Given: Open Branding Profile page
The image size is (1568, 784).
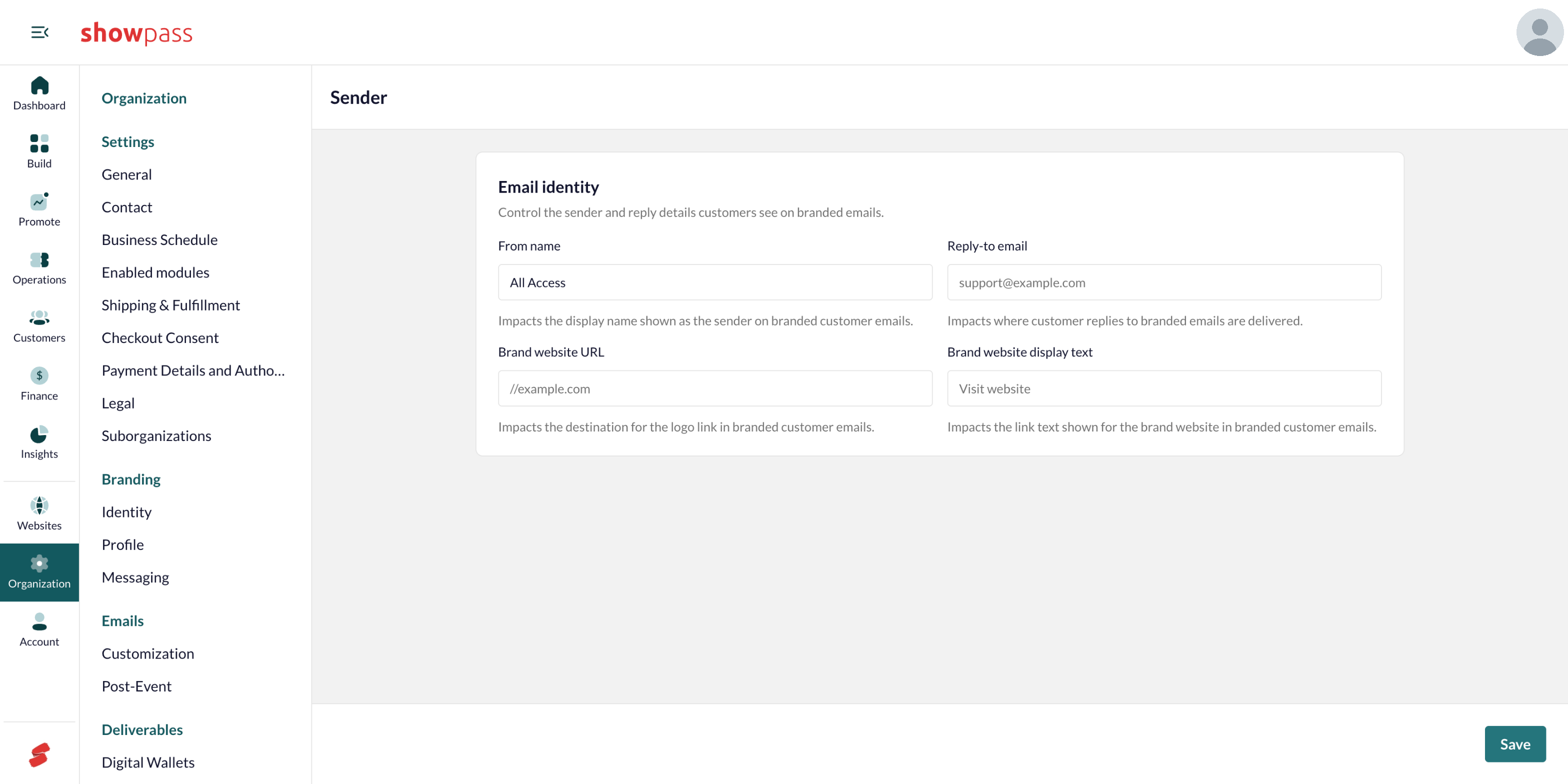Looking at the screenshot, I should coord(123,545).
